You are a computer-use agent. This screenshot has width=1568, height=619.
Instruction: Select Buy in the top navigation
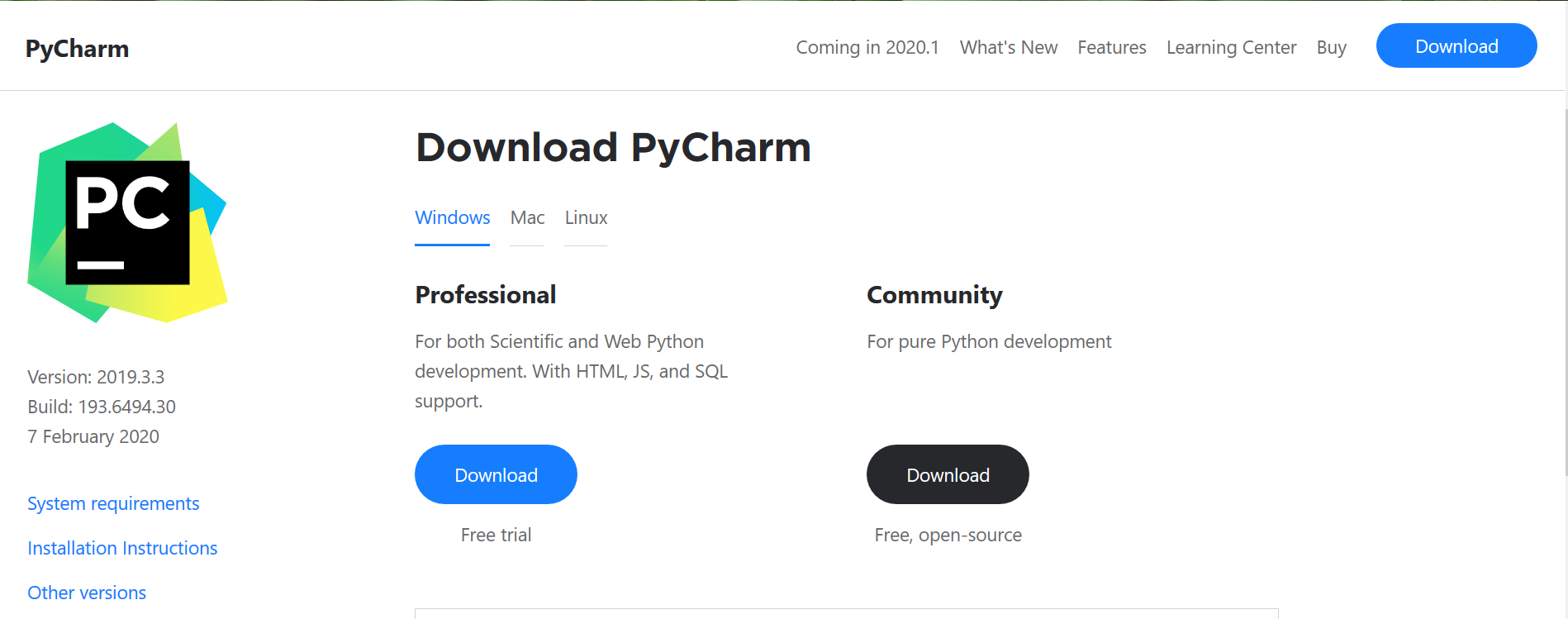point(1332,47)
